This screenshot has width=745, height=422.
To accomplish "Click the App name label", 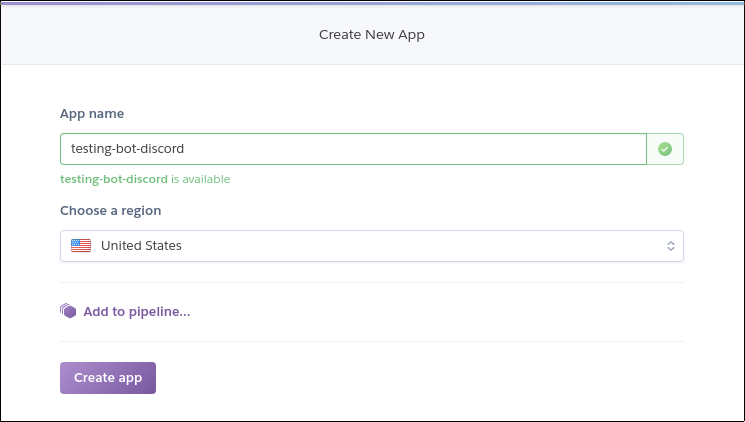I will point(92,114).
